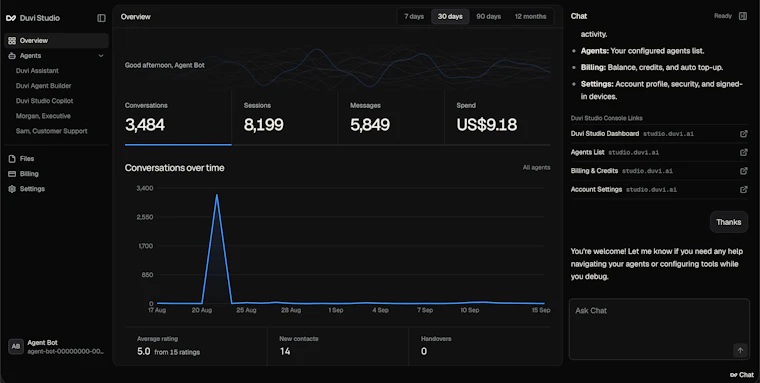Click the Average rating 5.0 value
The image size is (760, 383).
(143, 351)
